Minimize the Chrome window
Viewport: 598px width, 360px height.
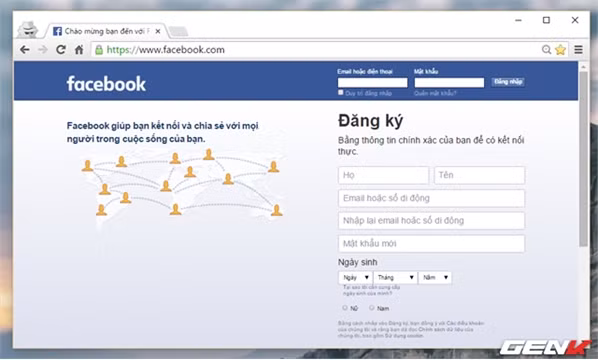click(518, 20)
